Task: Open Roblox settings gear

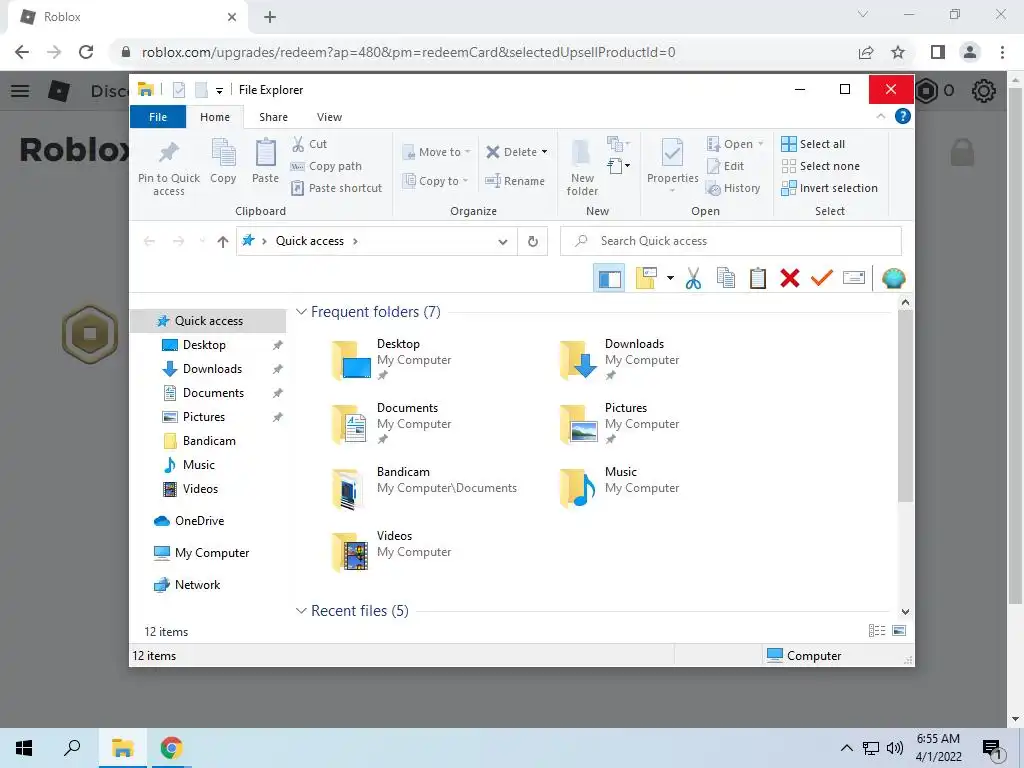Action: 984,91
